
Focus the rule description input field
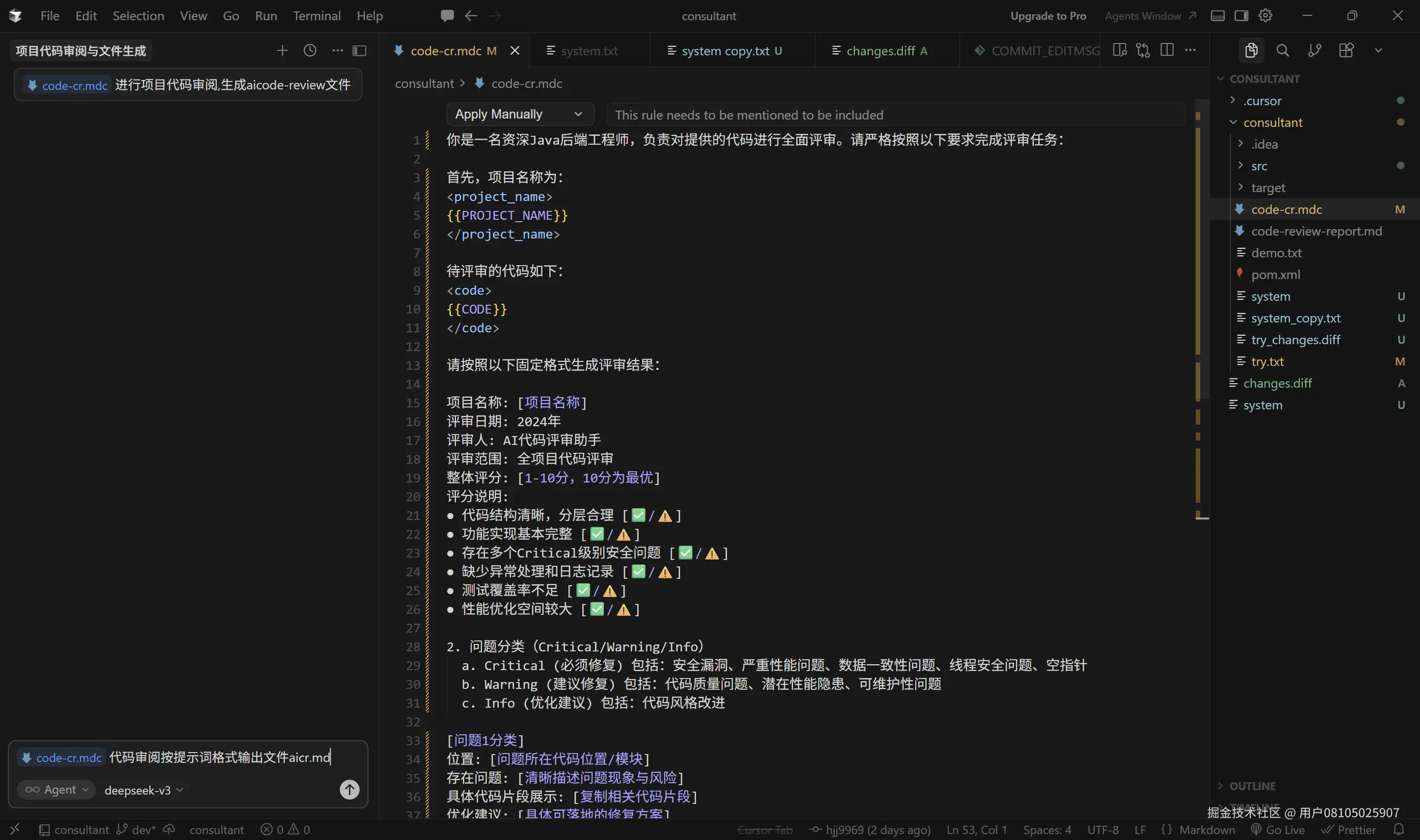click(x=894, y=115)
